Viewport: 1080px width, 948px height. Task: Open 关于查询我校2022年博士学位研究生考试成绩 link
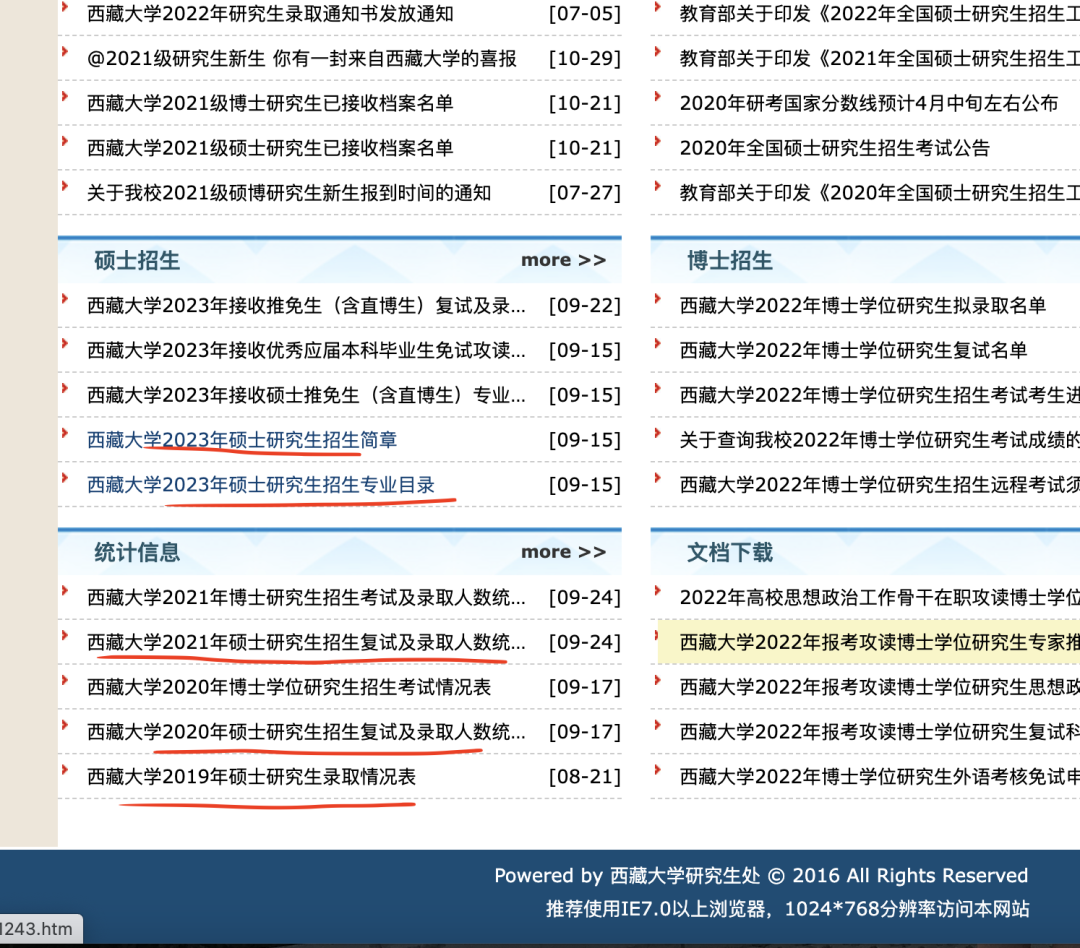click(x=880, y=440)
